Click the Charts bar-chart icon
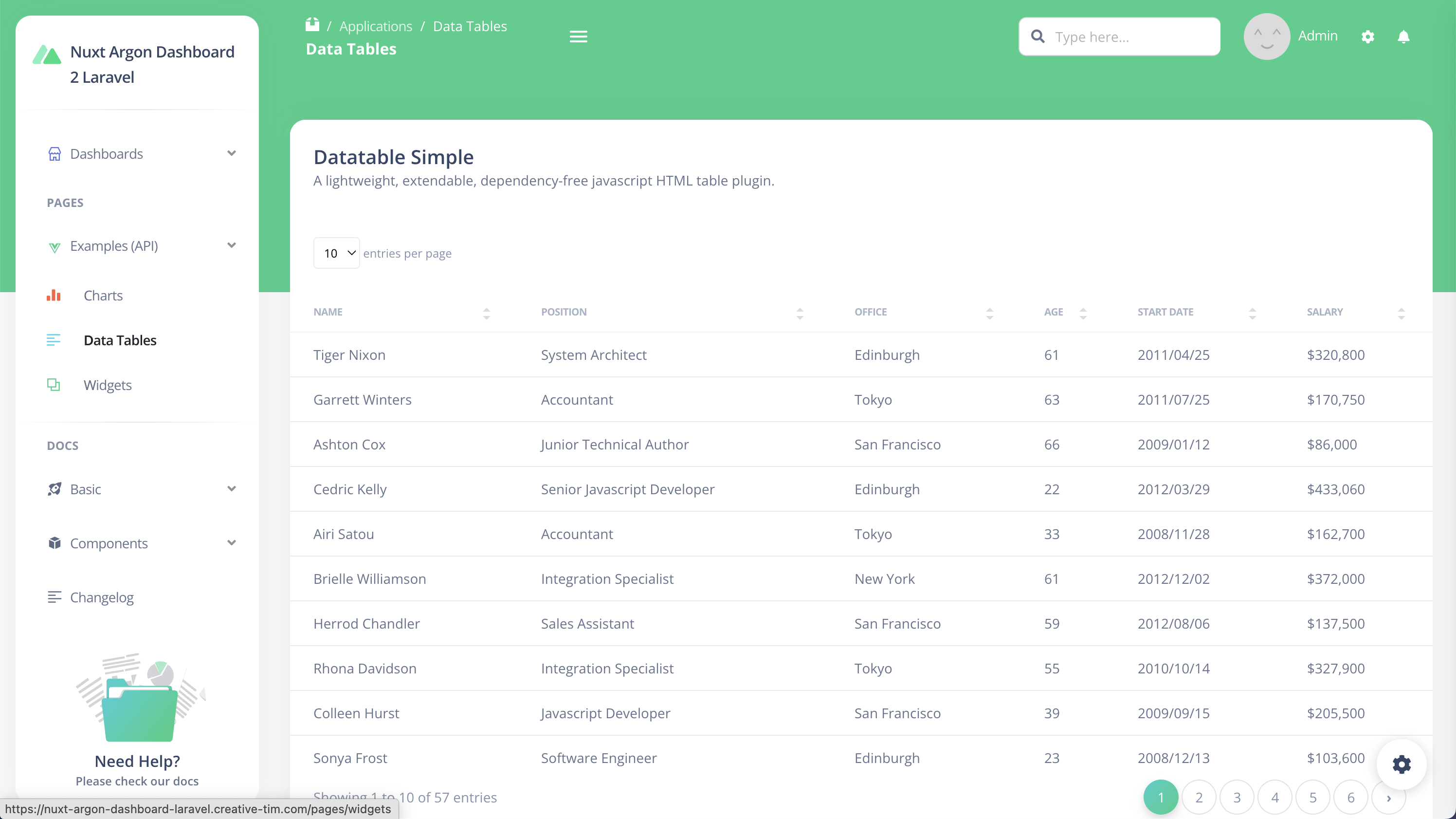 tap(54, 295)
